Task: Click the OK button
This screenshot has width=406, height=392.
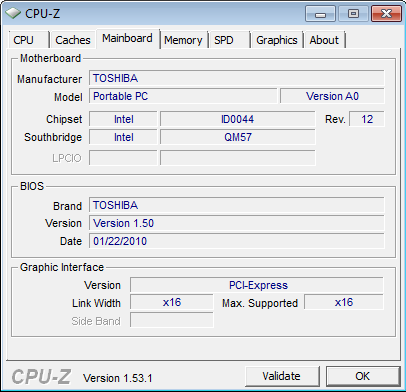Action: (363, 376)
